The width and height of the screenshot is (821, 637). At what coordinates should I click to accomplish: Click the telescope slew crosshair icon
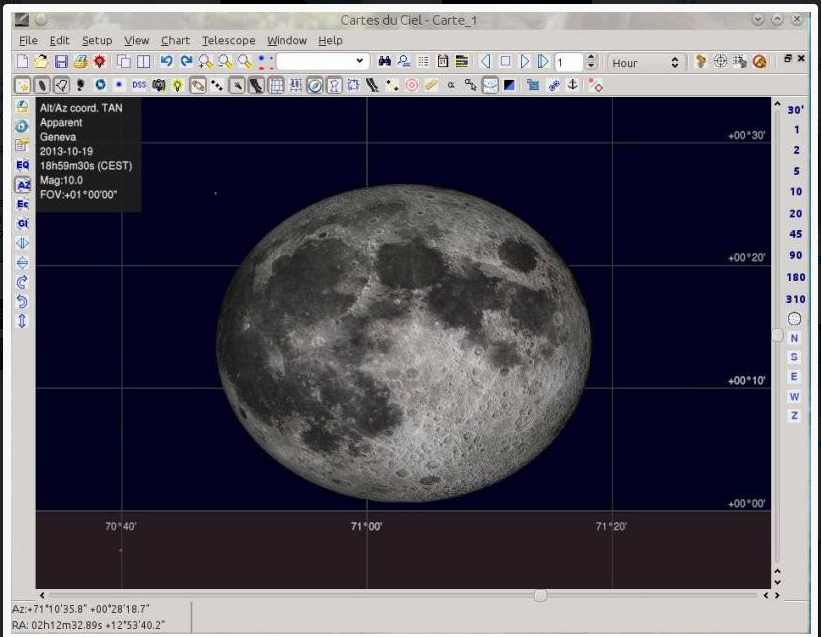pos(720,61)
